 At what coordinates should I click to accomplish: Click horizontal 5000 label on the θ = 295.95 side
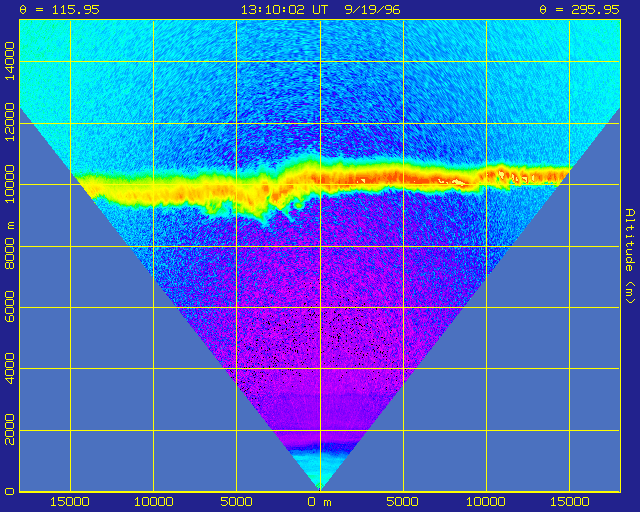point(402,502)
